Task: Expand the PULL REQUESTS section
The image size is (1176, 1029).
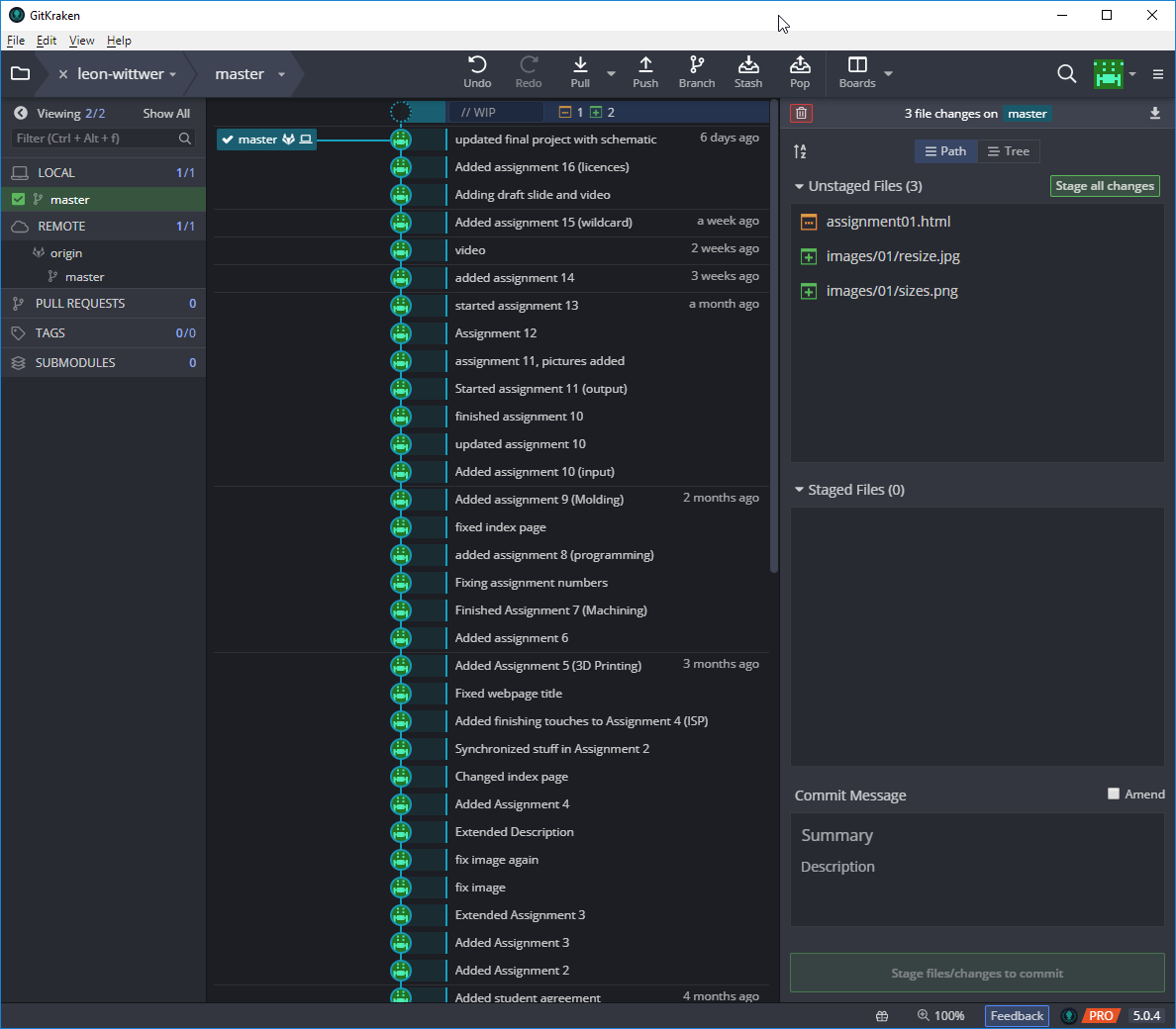Action: pos(104,304)
